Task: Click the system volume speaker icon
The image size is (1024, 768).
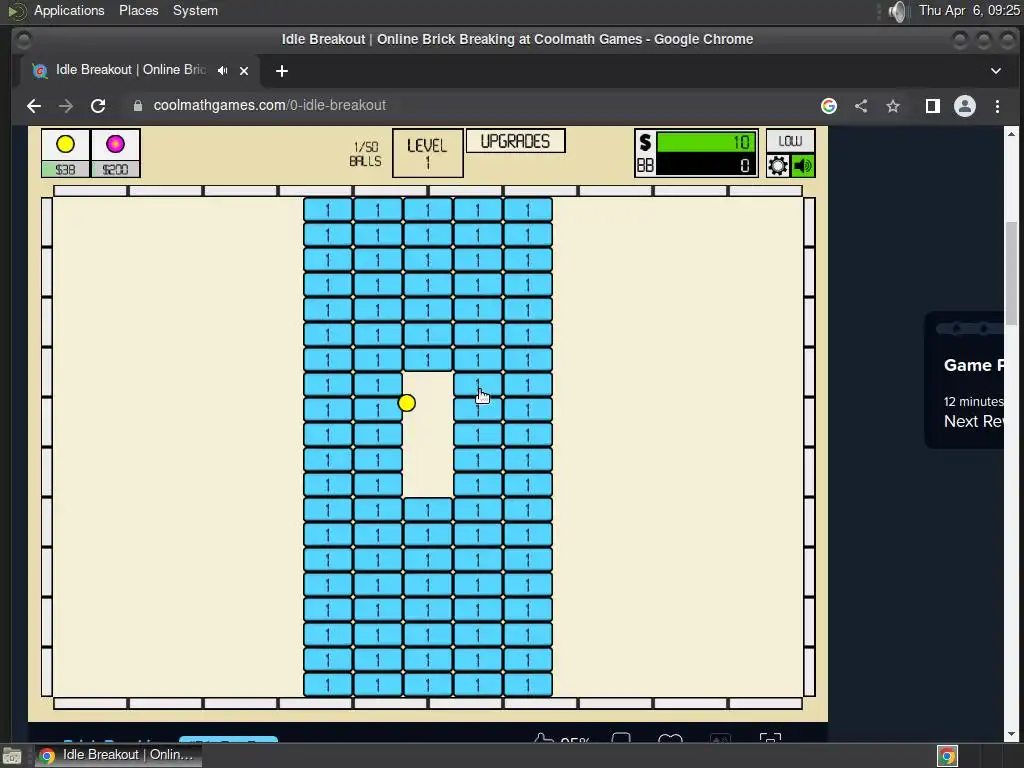Action: 898,11
